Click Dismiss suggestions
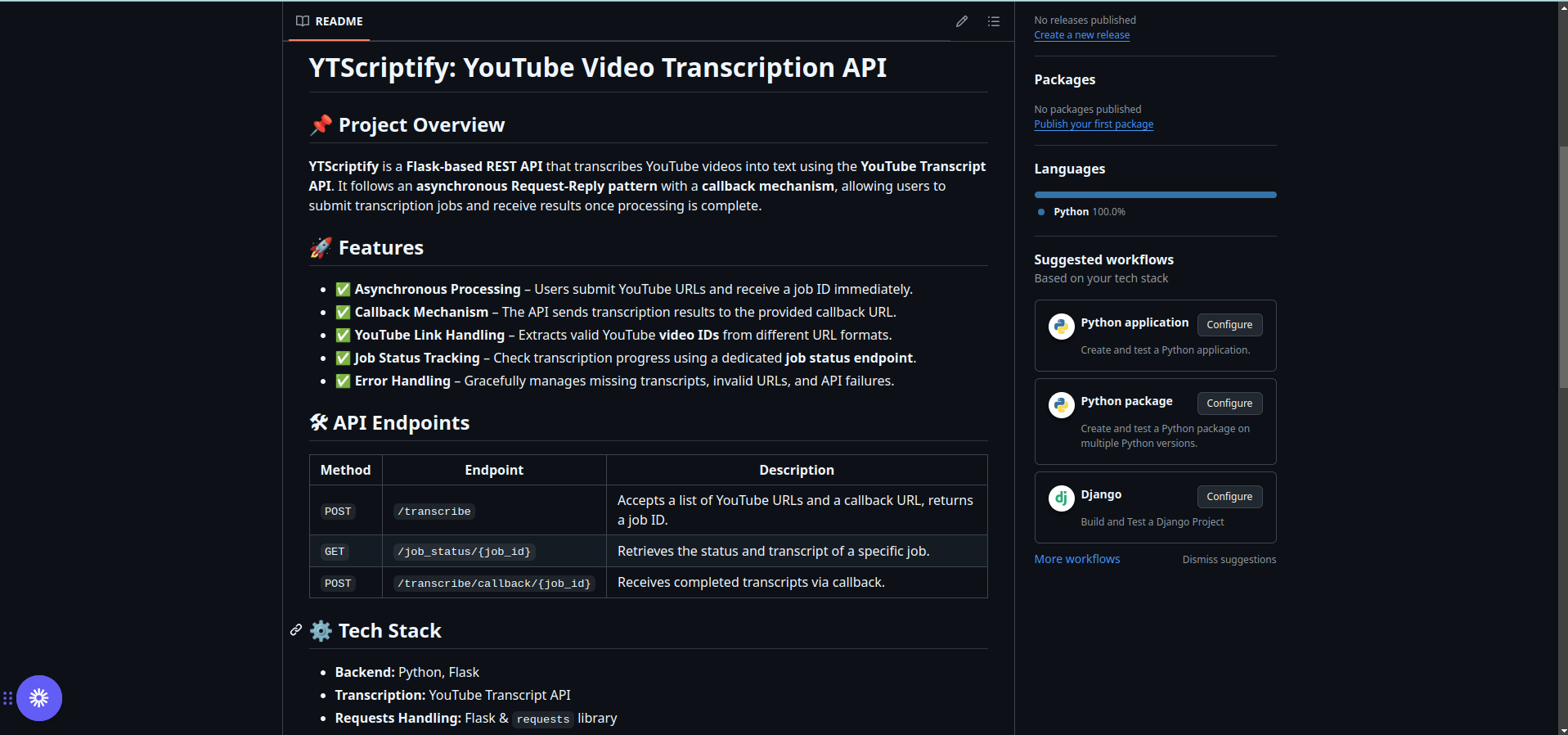 click(1229, 560)
